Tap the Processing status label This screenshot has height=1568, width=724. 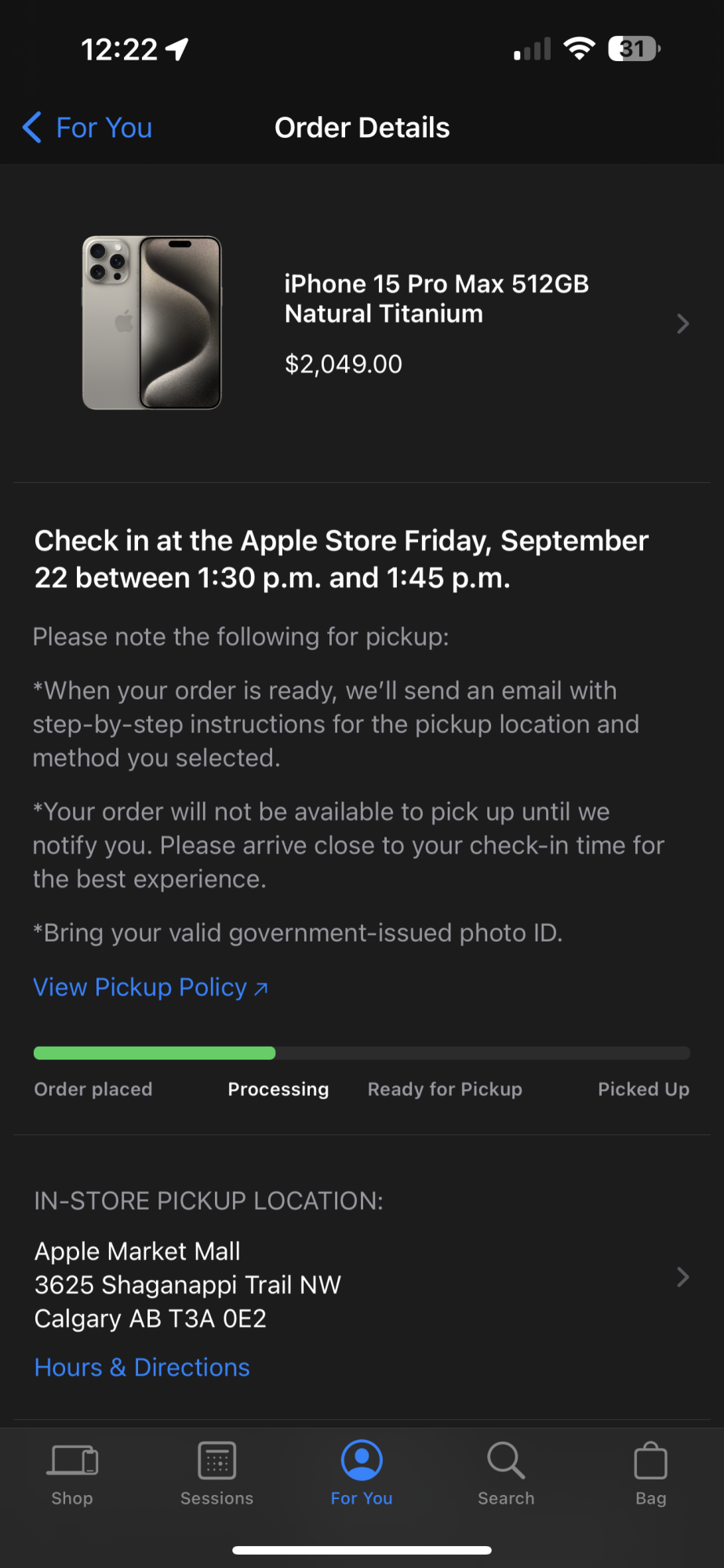[278, 1089]
